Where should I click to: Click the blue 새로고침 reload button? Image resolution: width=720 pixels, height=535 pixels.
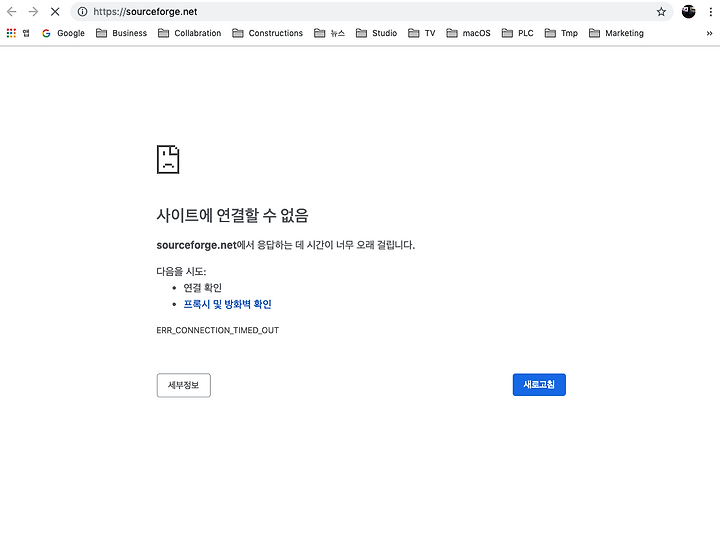coord(539,384)
